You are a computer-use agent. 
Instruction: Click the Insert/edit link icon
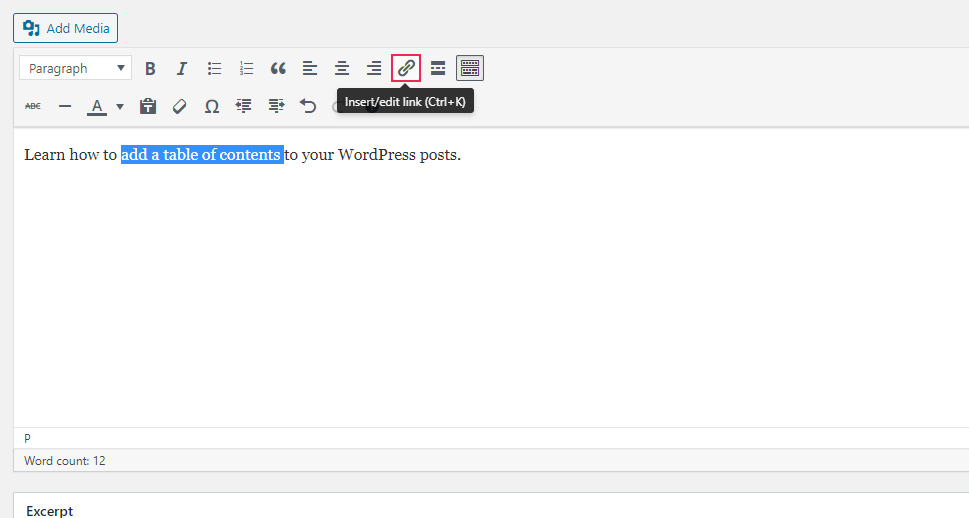pyautogui.click(x=406, y=68)
